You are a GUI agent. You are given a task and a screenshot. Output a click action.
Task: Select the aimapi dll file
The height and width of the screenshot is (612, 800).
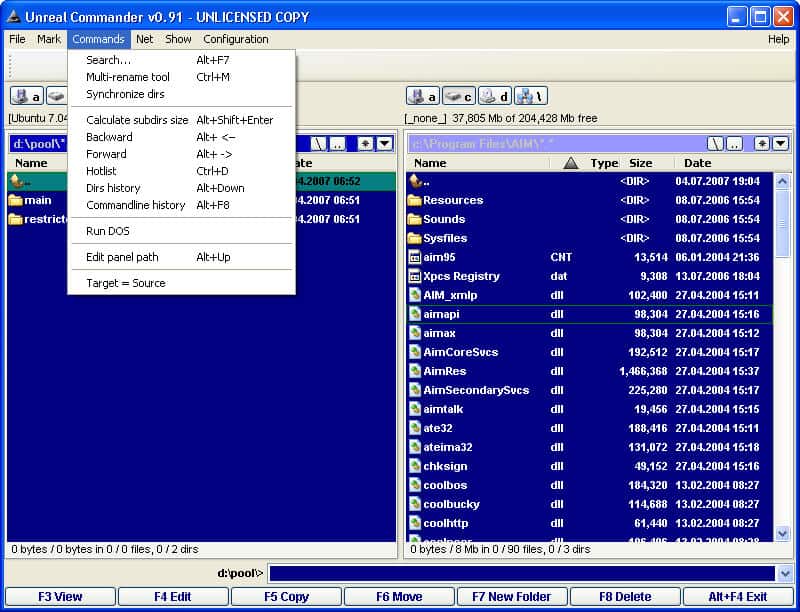pyautogui.click(x=441, y=314)
